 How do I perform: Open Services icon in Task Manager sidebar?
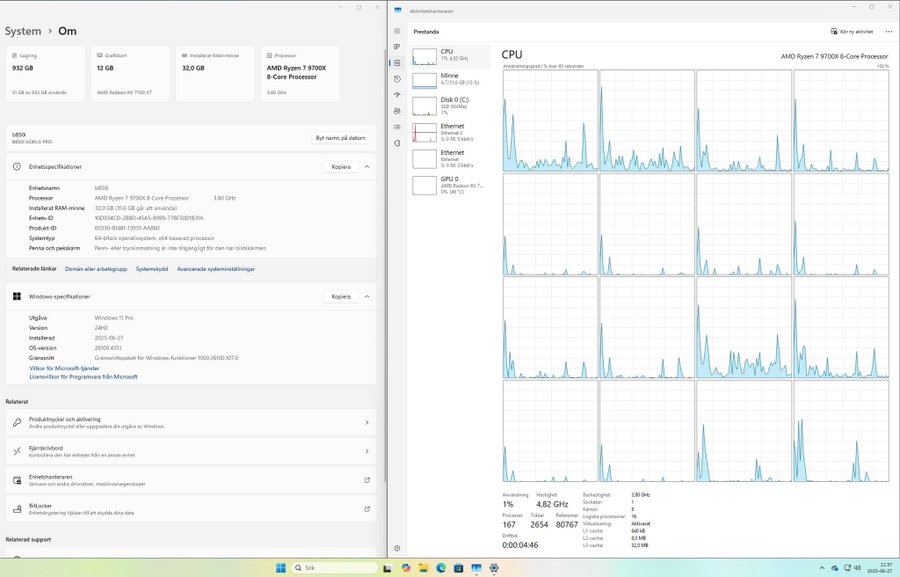(397, 143)
